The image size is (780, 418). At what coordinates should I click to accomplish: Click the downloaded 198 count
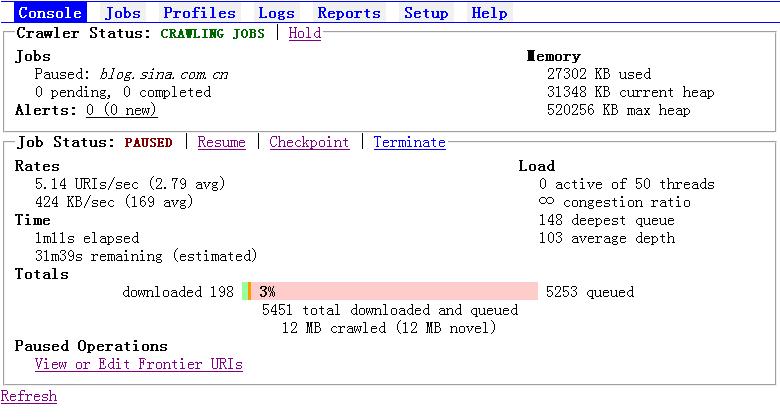[178, 292]
